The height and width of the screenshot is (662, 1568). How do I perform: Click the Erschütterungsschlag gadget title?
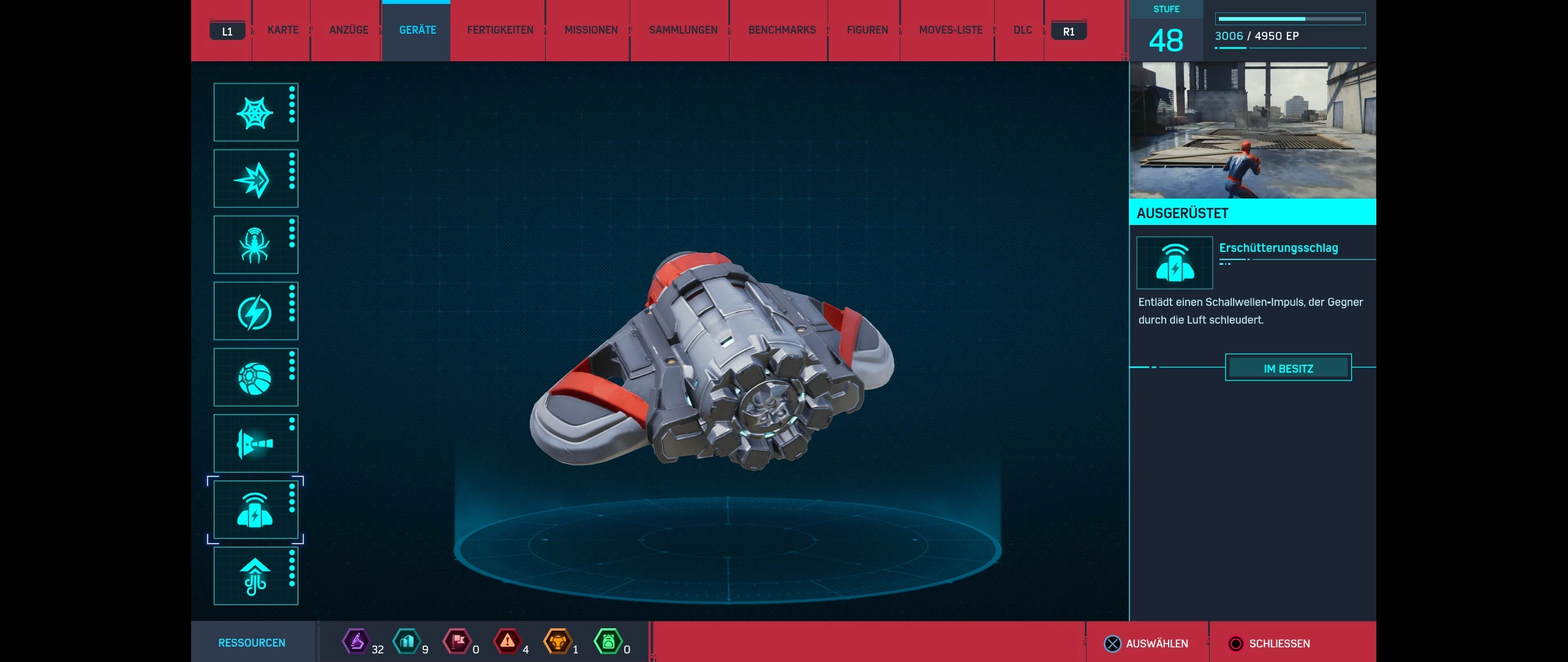(1278, 248)
